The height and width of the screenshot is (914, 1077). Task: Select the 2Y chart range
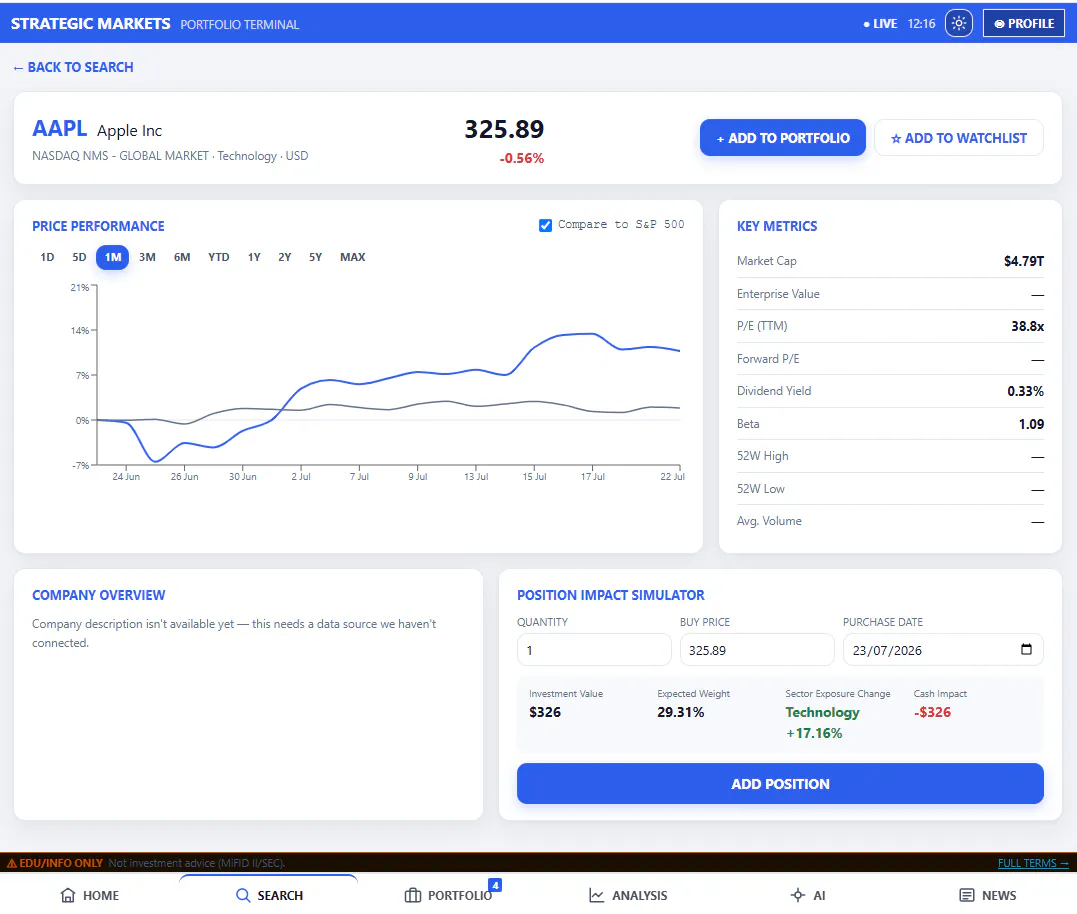pos(284,257)
